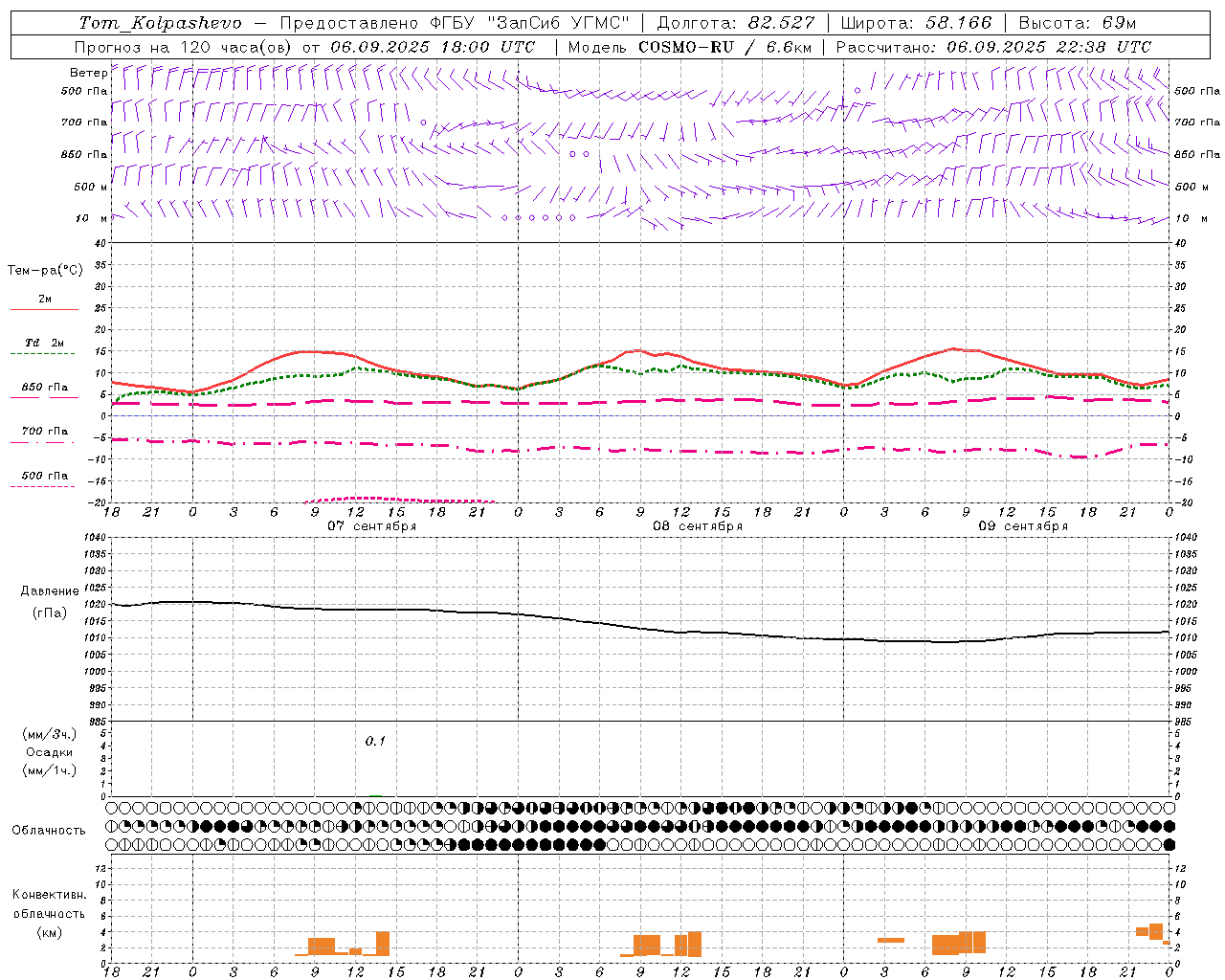Click the Td 2м dew point legend entry
Viewport: 1225px width, 980px height.
45,343
